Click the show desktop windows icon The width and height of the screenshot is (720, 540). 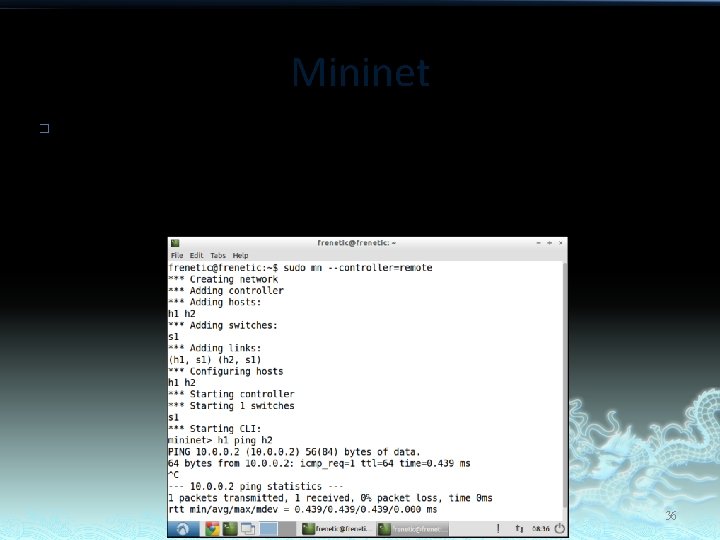(248, 529)
